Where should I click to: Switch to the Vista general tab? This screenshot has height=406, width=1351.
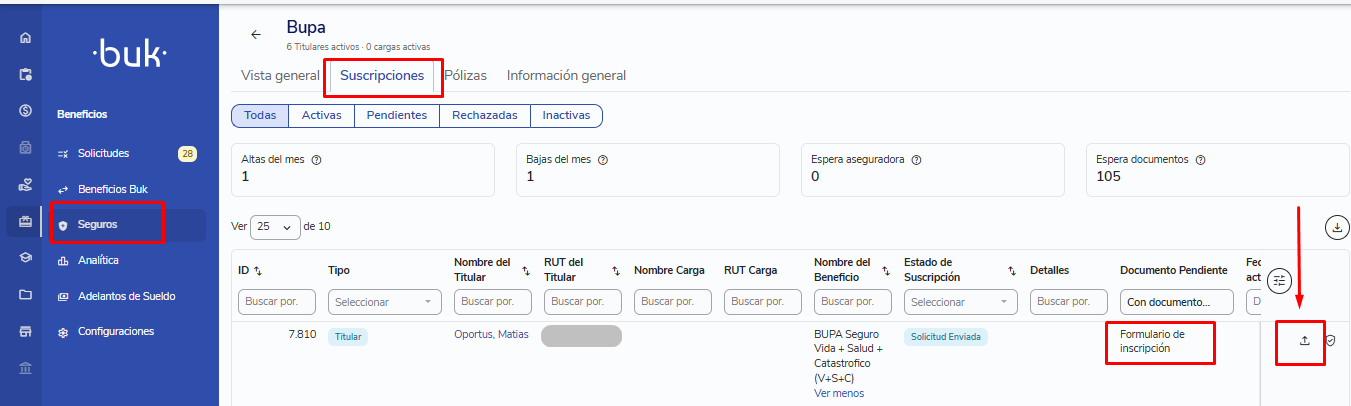point(280,75)
